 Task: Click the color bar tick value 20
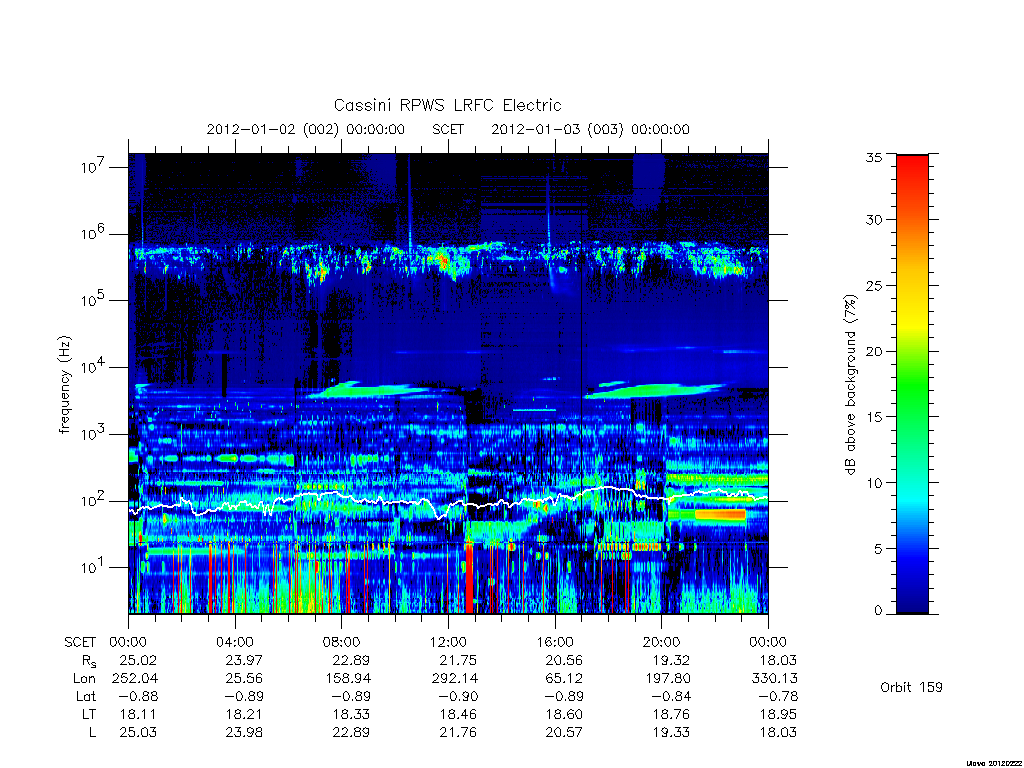pyautogui.click(x=874, y=351)
